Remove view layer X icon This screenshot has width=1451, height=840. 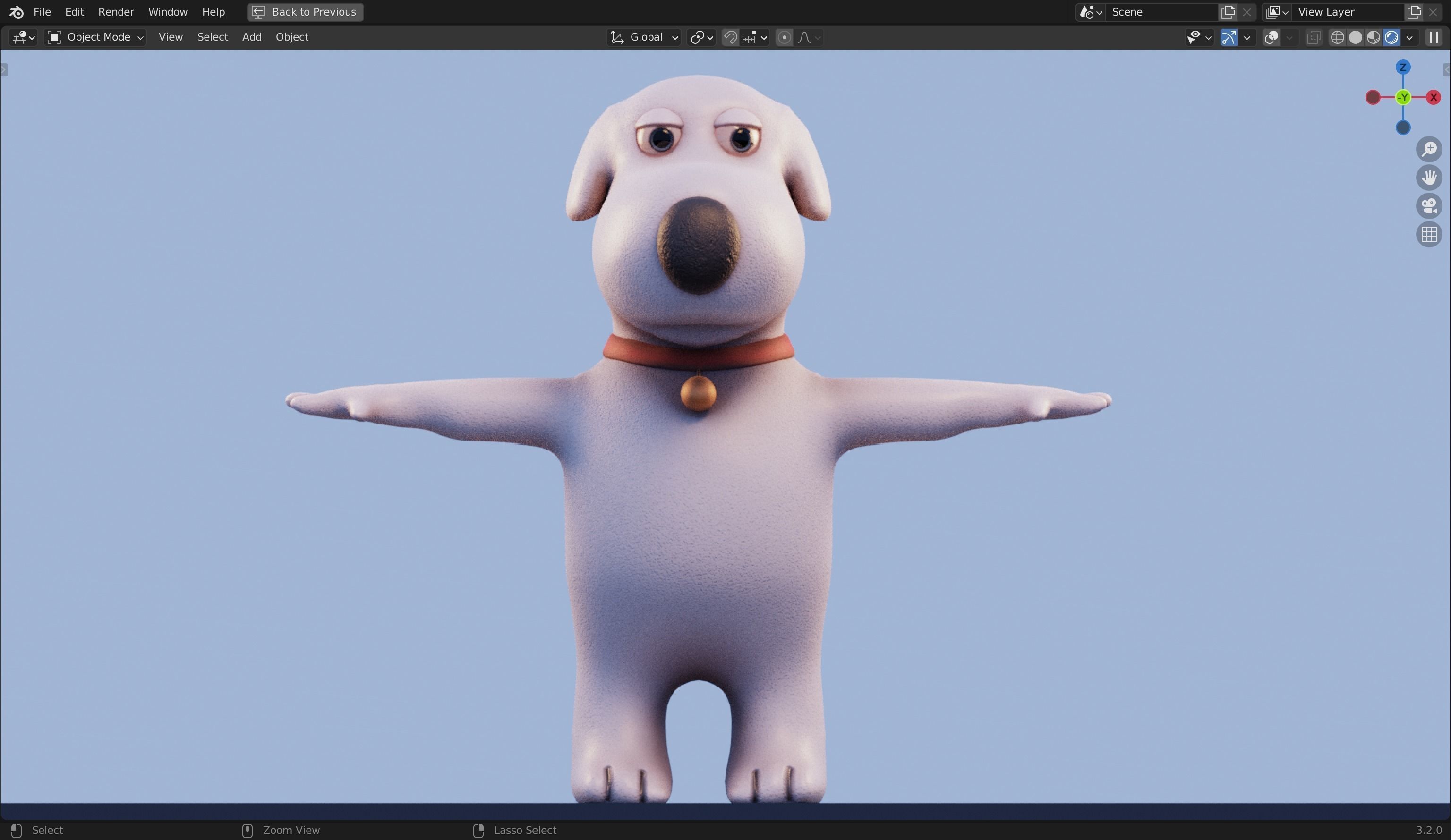(1433, 12)
